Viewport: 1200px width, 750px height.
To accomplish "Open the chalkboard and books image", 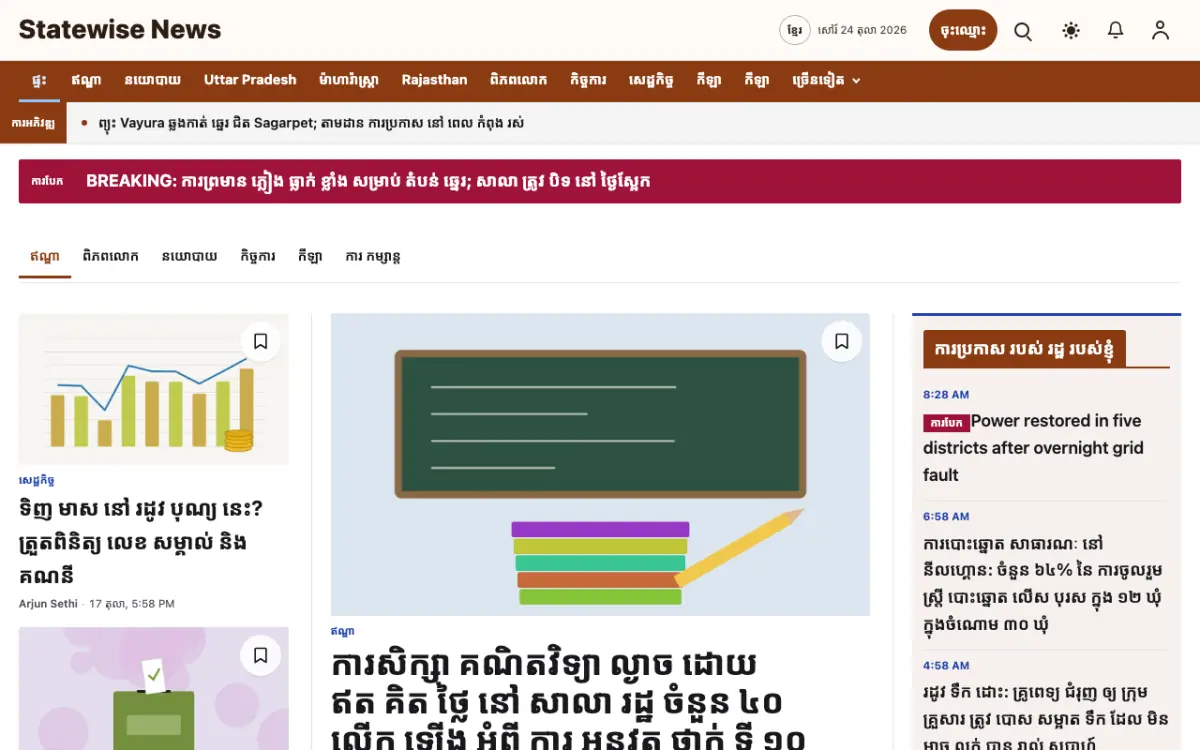I will point(600,464).
